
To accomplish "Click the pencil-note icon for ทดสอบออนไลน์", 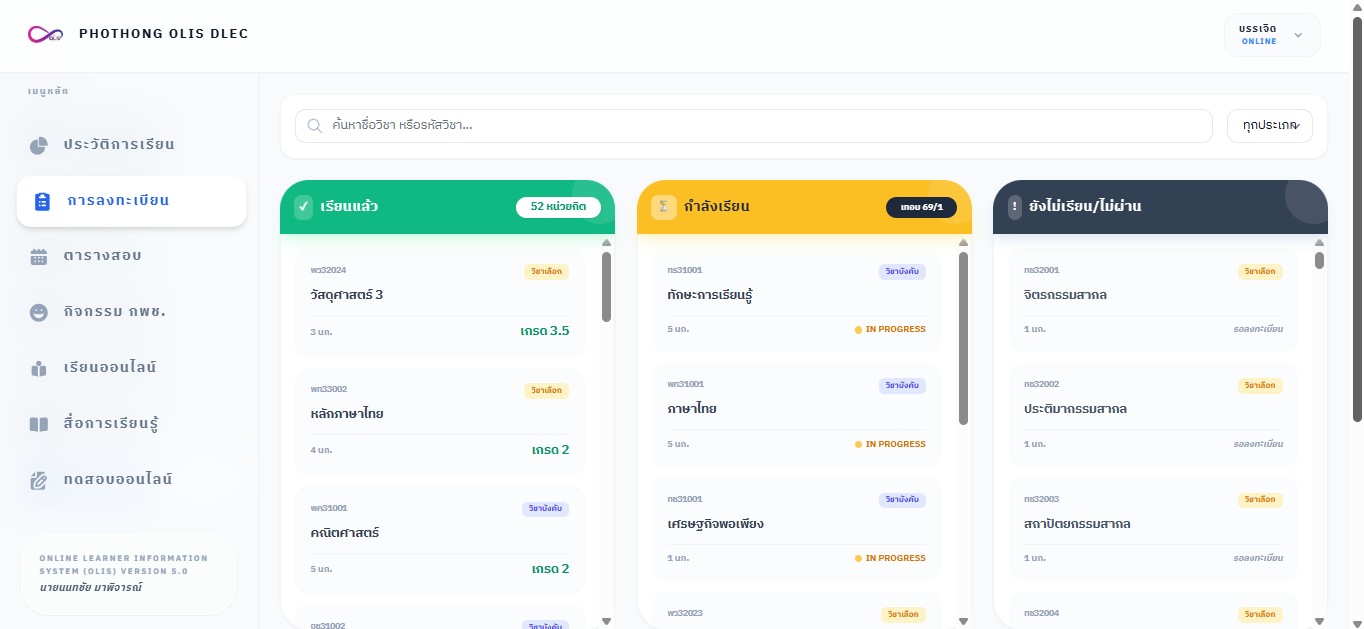I will click(39, 480).
